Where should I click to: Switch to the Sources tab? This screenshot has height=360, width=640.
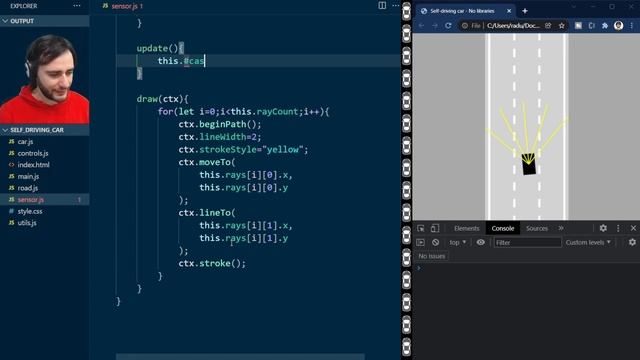coord(537,228)
